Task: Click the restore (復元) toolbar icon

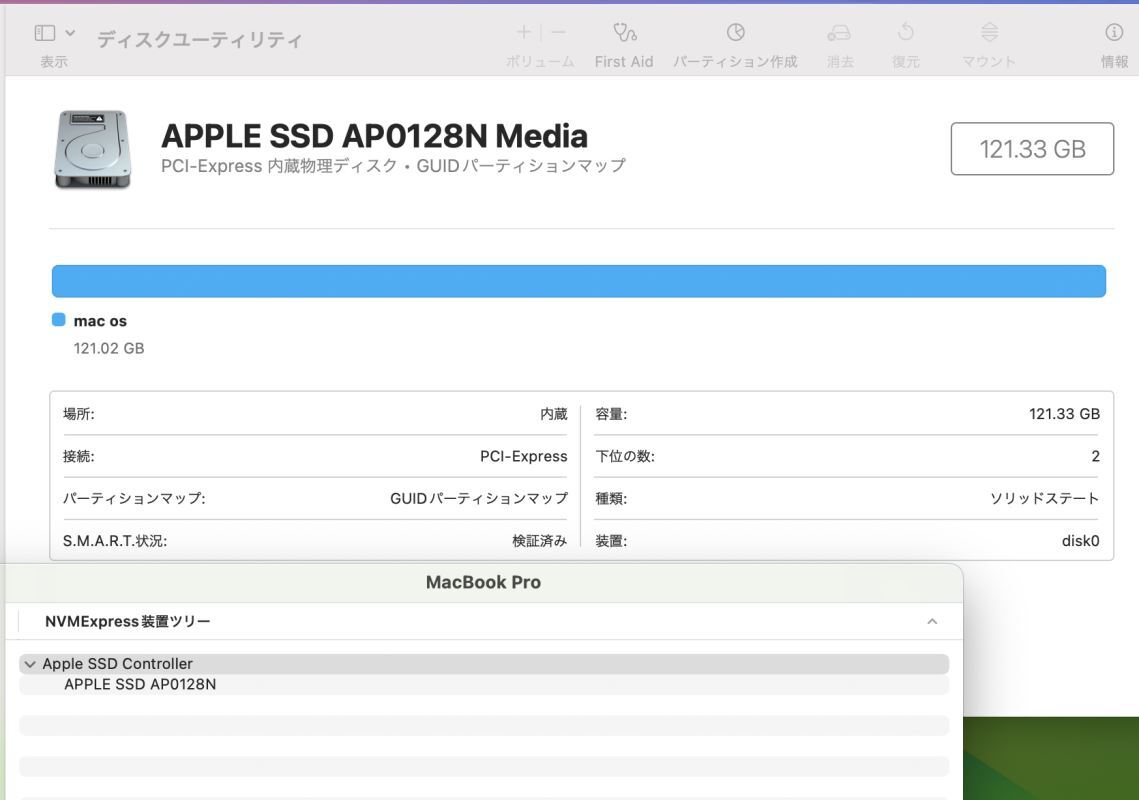Action: (x=906, y=32)
